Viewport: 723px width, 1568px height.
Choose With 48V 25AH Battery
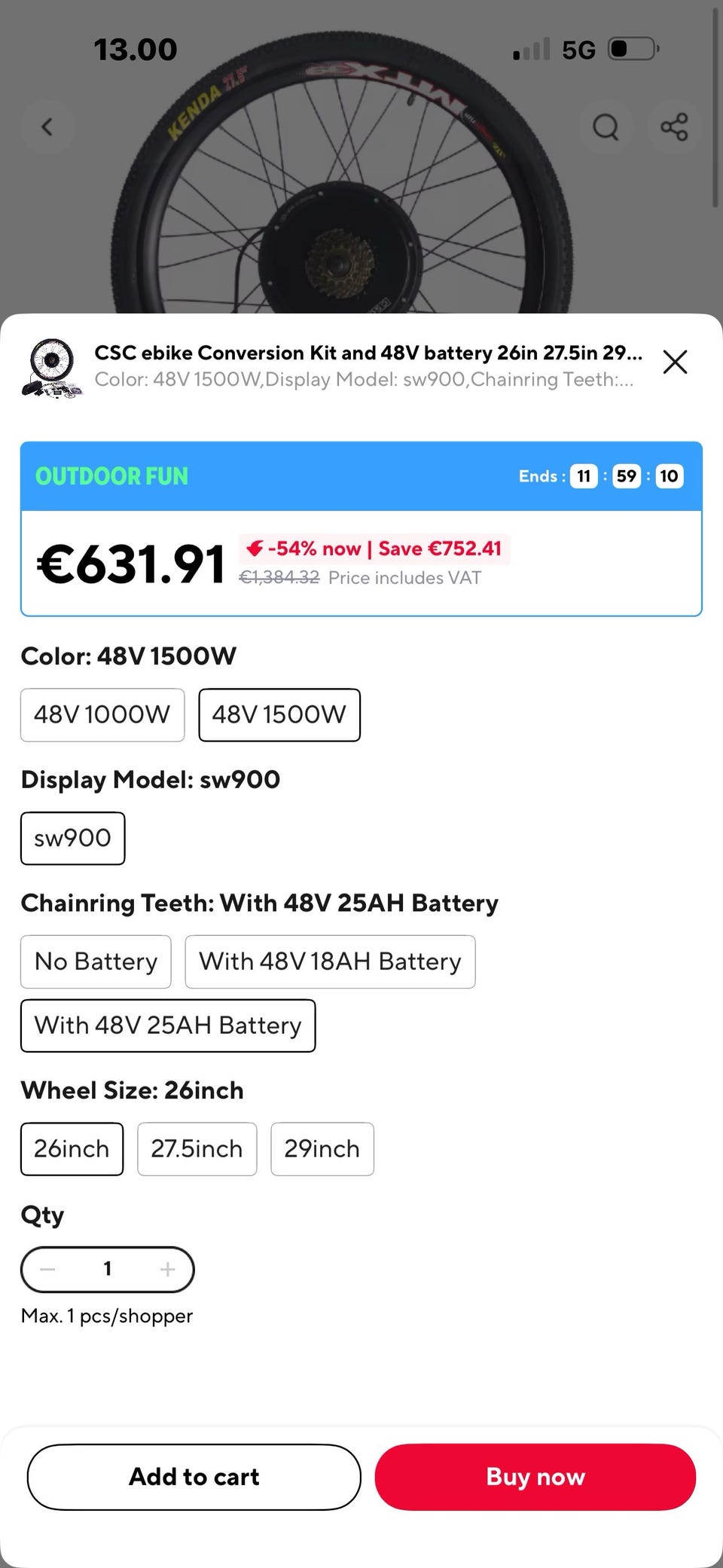pyautogui.click(x=168, y=1025)
